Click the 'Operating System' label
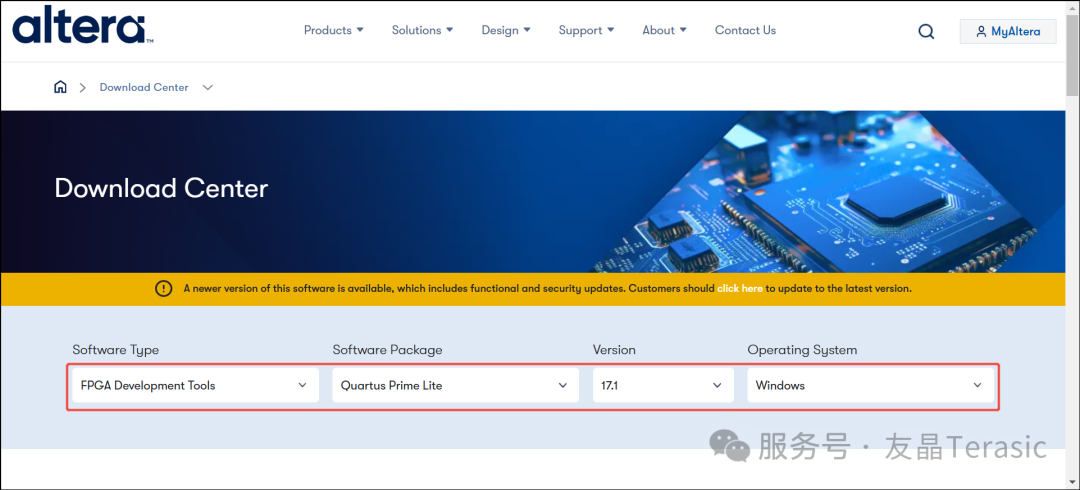 tap(802, 350)
